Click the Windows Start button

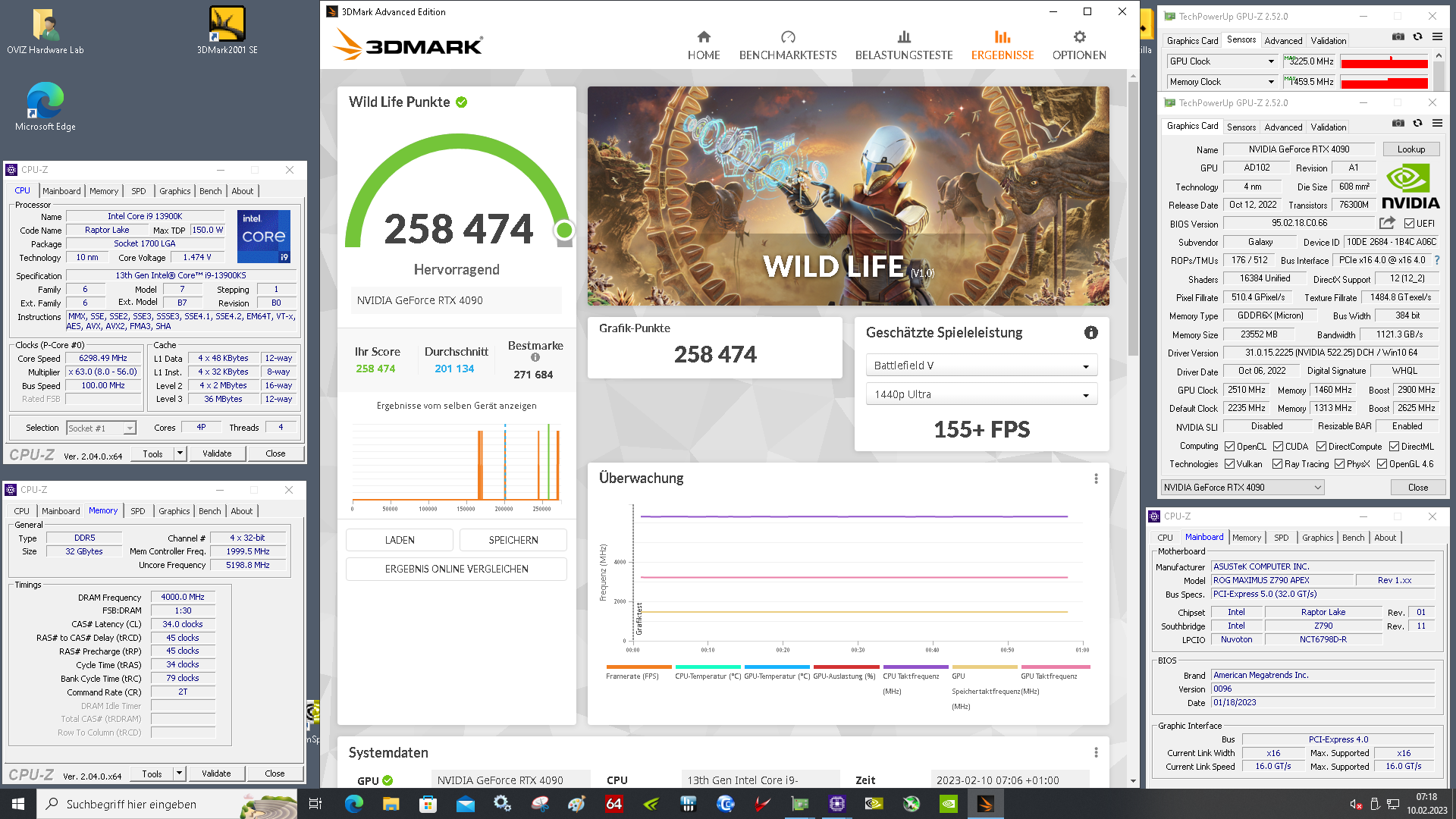pyautogui.click(x=18, y=804)
